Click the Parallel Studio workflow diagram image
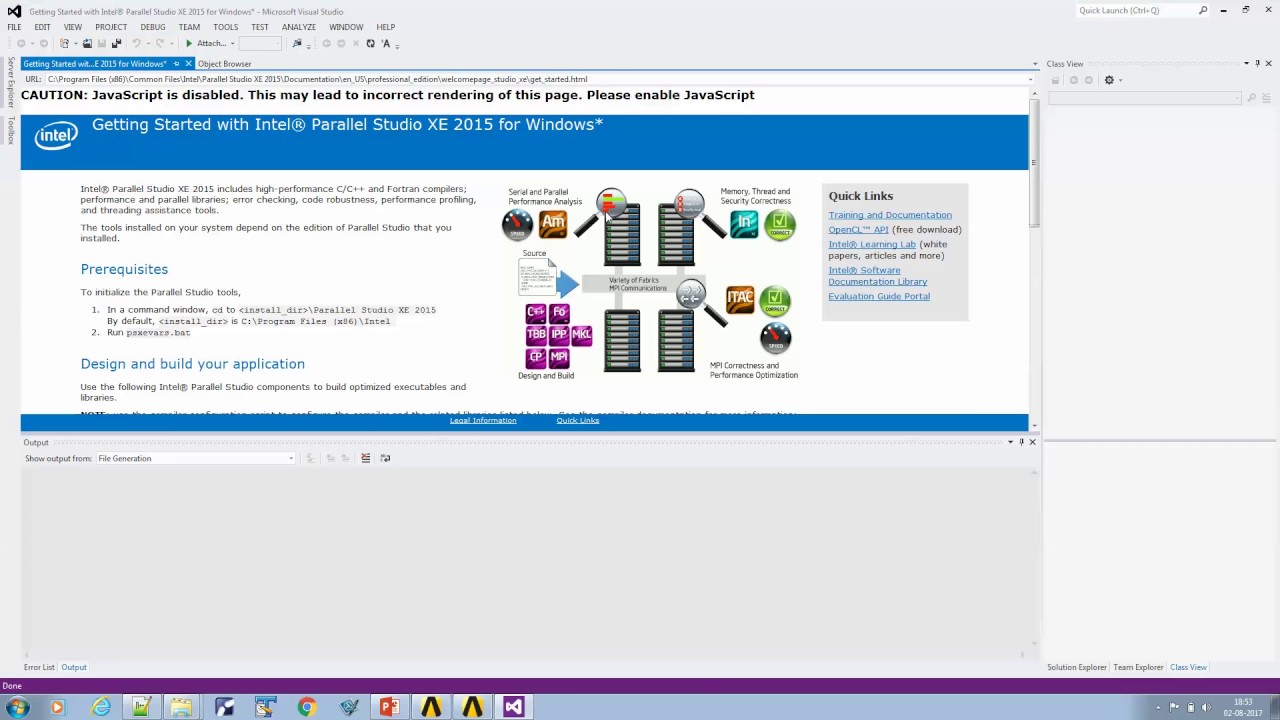 pyautogui.click(x=650, y=284)
